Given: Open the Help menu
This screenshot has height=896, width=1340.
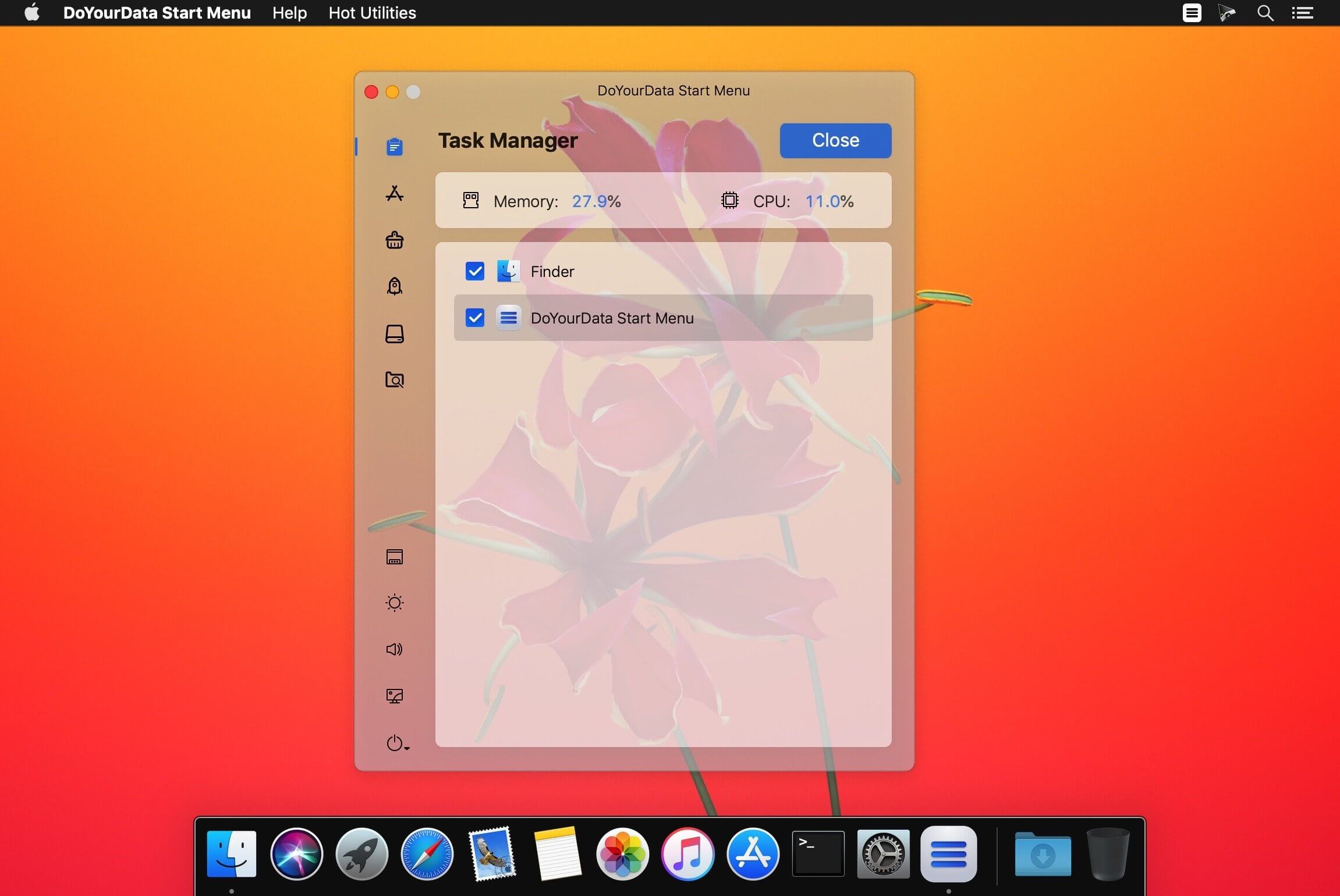Looking at the screenshot, I should 289,13.
